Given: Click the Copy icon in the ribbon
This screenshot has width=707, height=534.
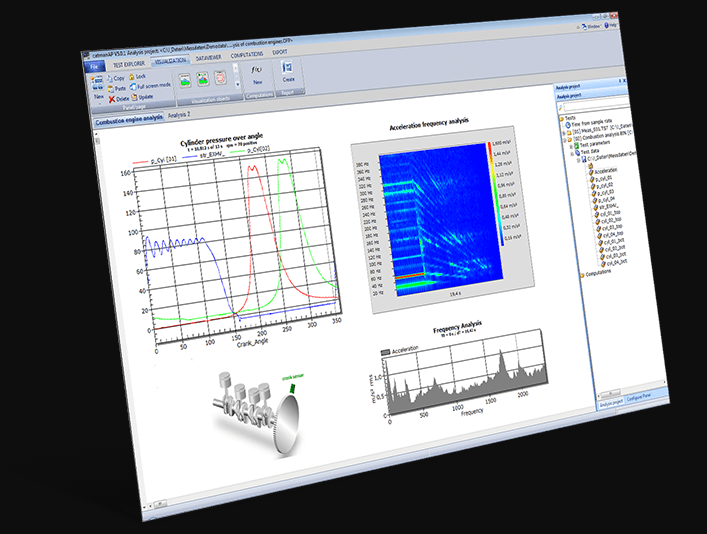Looking at the screenshot, I should [108, 77].
